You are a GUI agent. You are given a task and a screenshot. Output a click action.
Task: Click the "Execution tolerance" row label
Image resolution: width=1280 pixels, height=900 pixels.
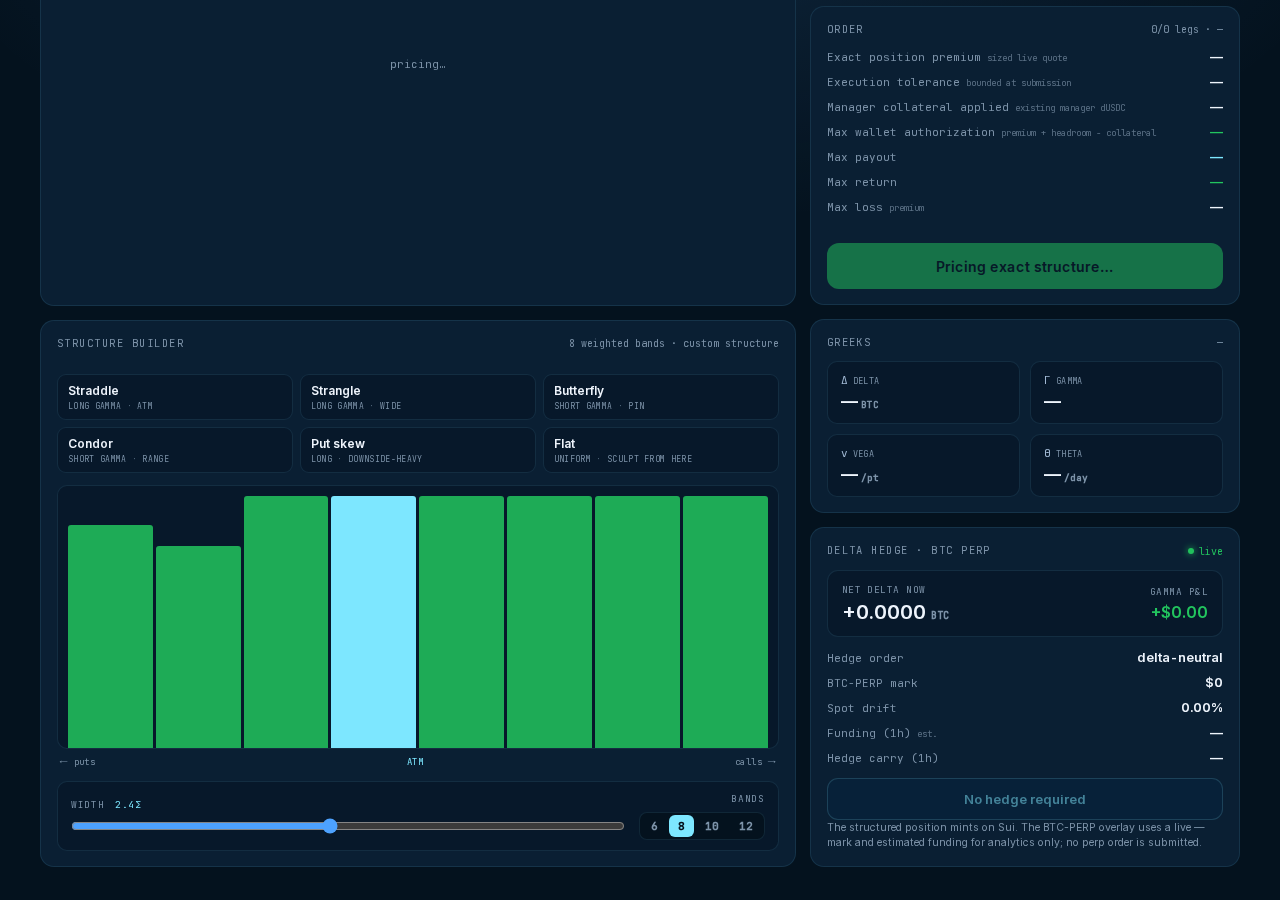pyautogui.click(x=893, y=82)
